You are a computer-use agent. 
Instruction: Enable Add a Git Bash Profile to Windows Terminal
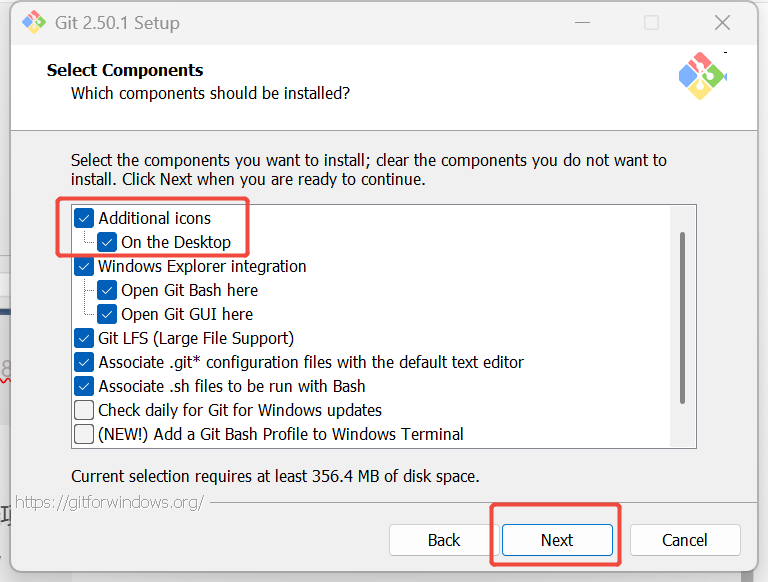tap(84, 434)
